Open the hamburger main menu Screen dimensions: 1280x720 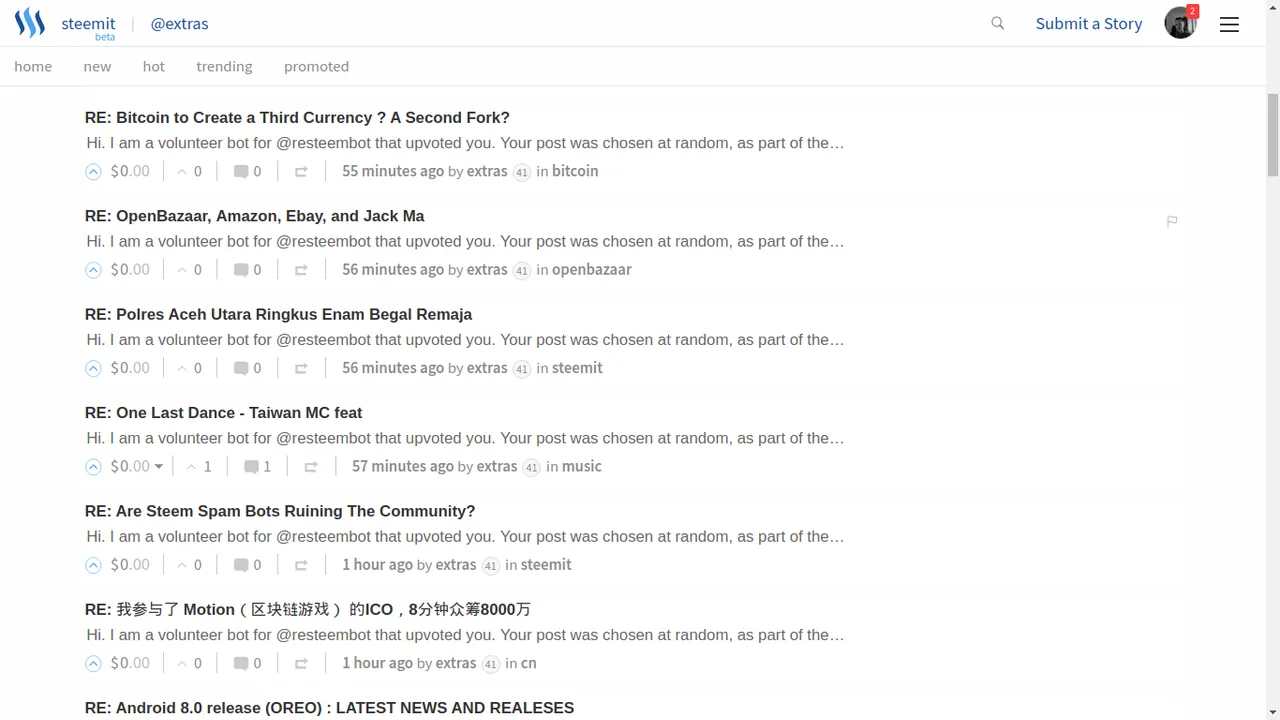[1229, 24]
